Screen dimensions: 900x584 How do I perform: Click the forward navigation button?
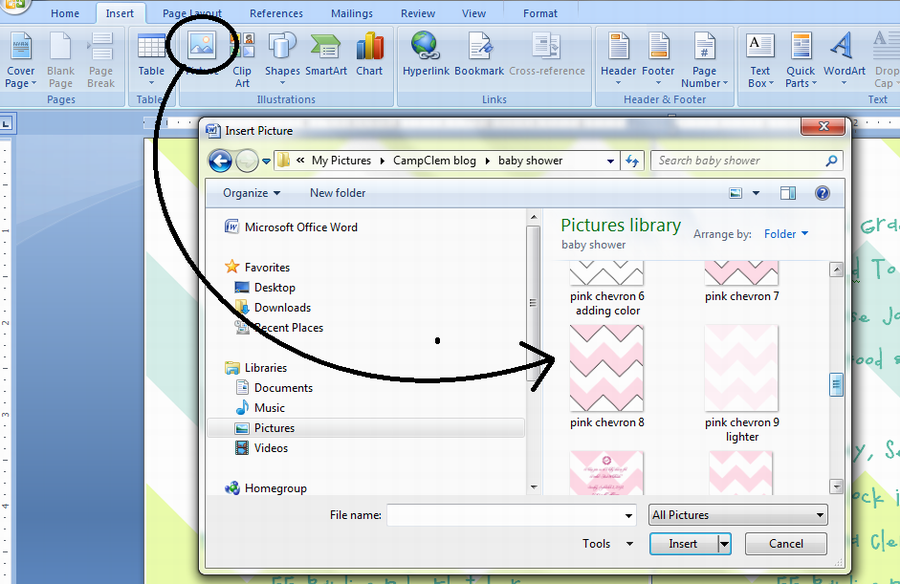(x=247, y=161)
